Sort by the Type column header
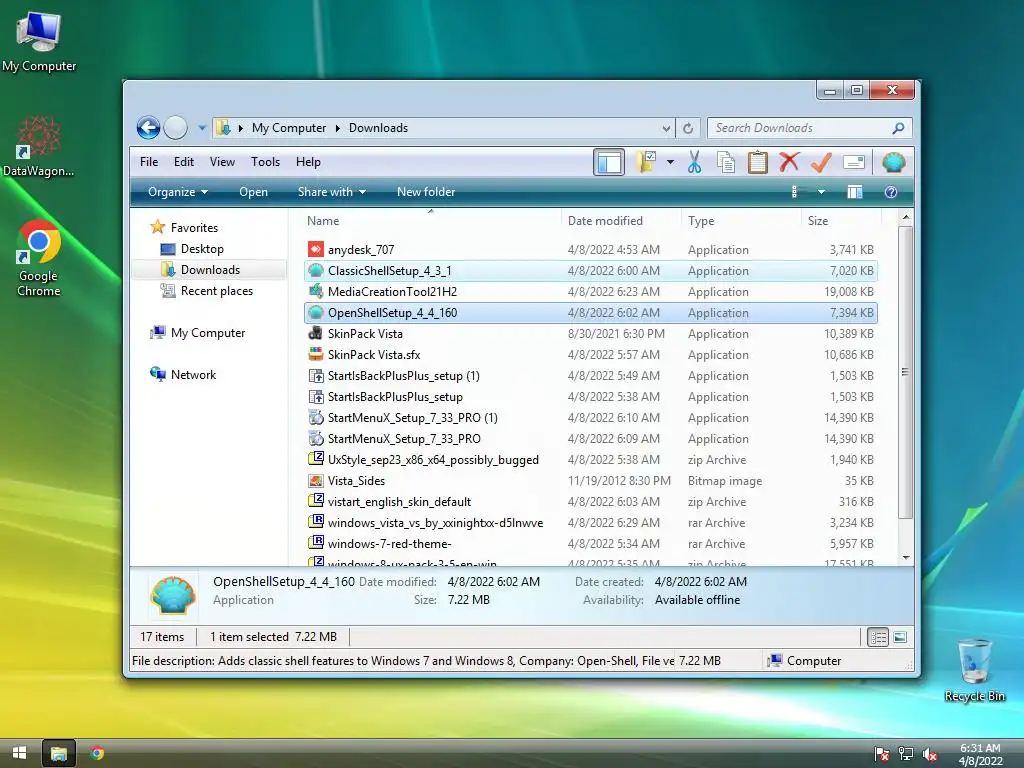 point(741,221)
